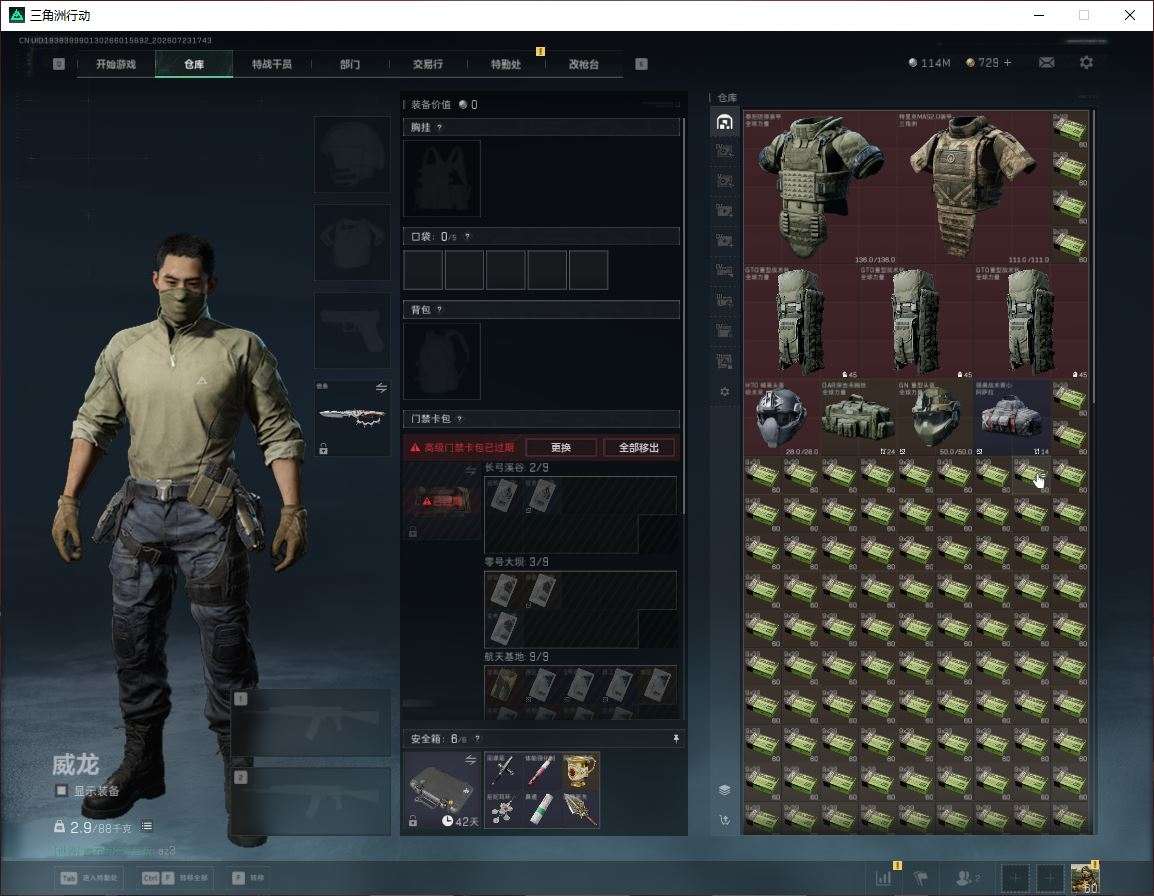Toggle the 显示装备 checkbox
Screen dimensions: 1154x896
click(62, 791)
